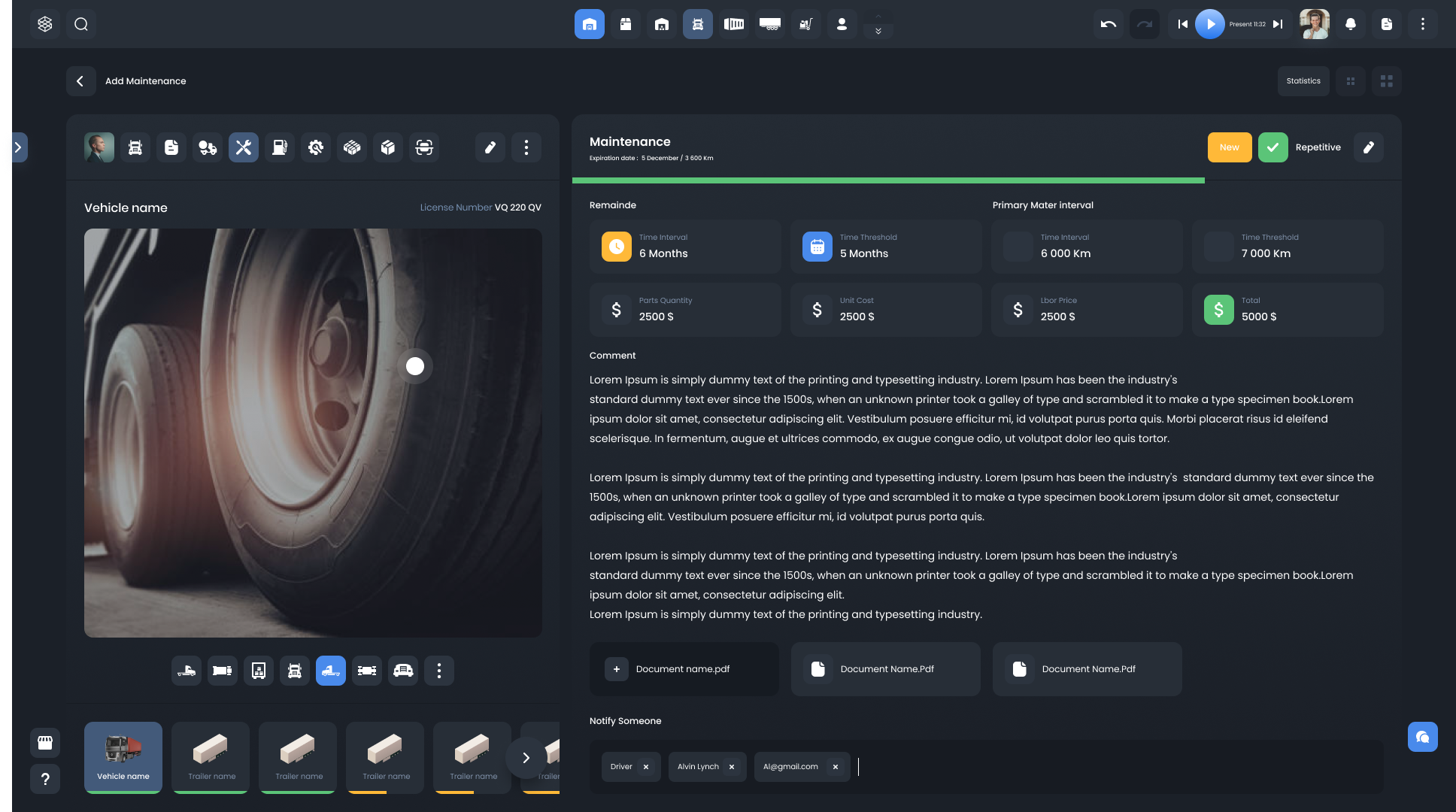Select the truck front icon in top nav
Screen dimensions: 1456x812
pyautogui.click(x=698, y=24)
